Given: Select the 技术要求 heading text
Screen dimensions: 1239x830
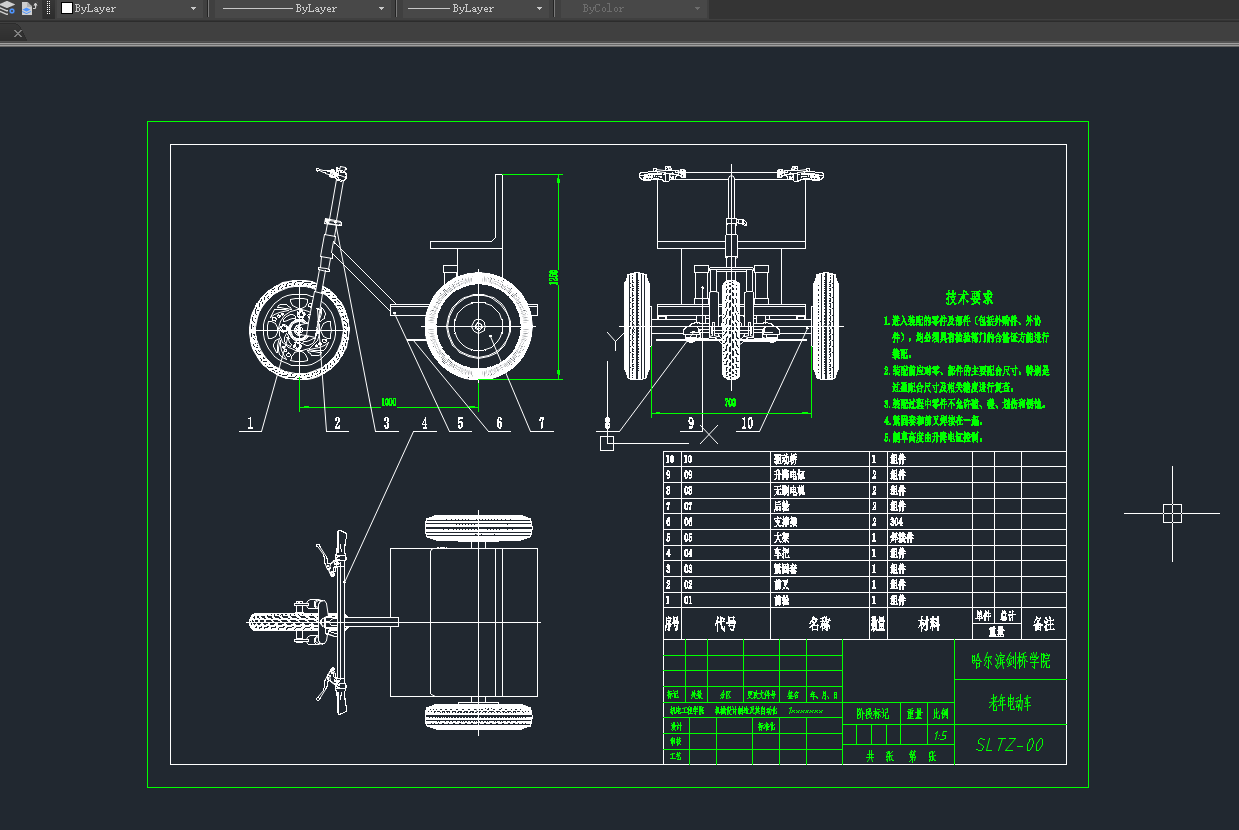Looking at the screenshot, I should (x=969, y=298).
